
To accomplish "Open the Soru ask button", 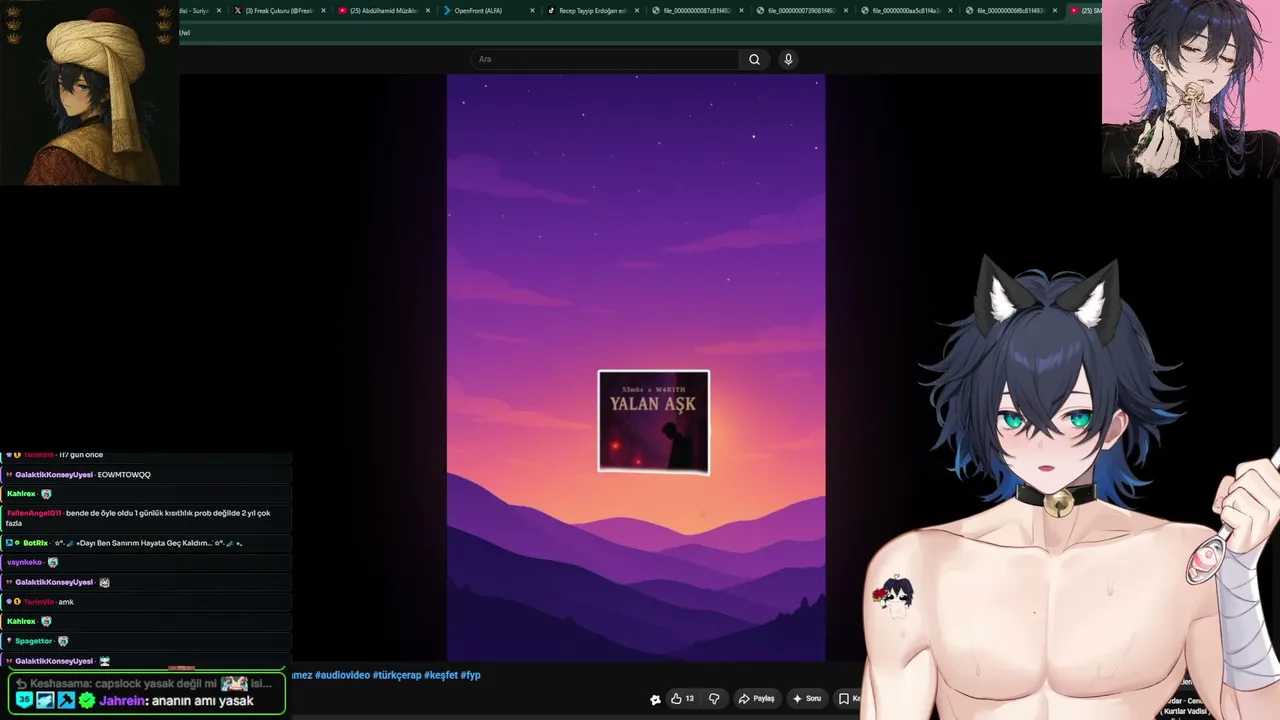I will click(807, 699).
